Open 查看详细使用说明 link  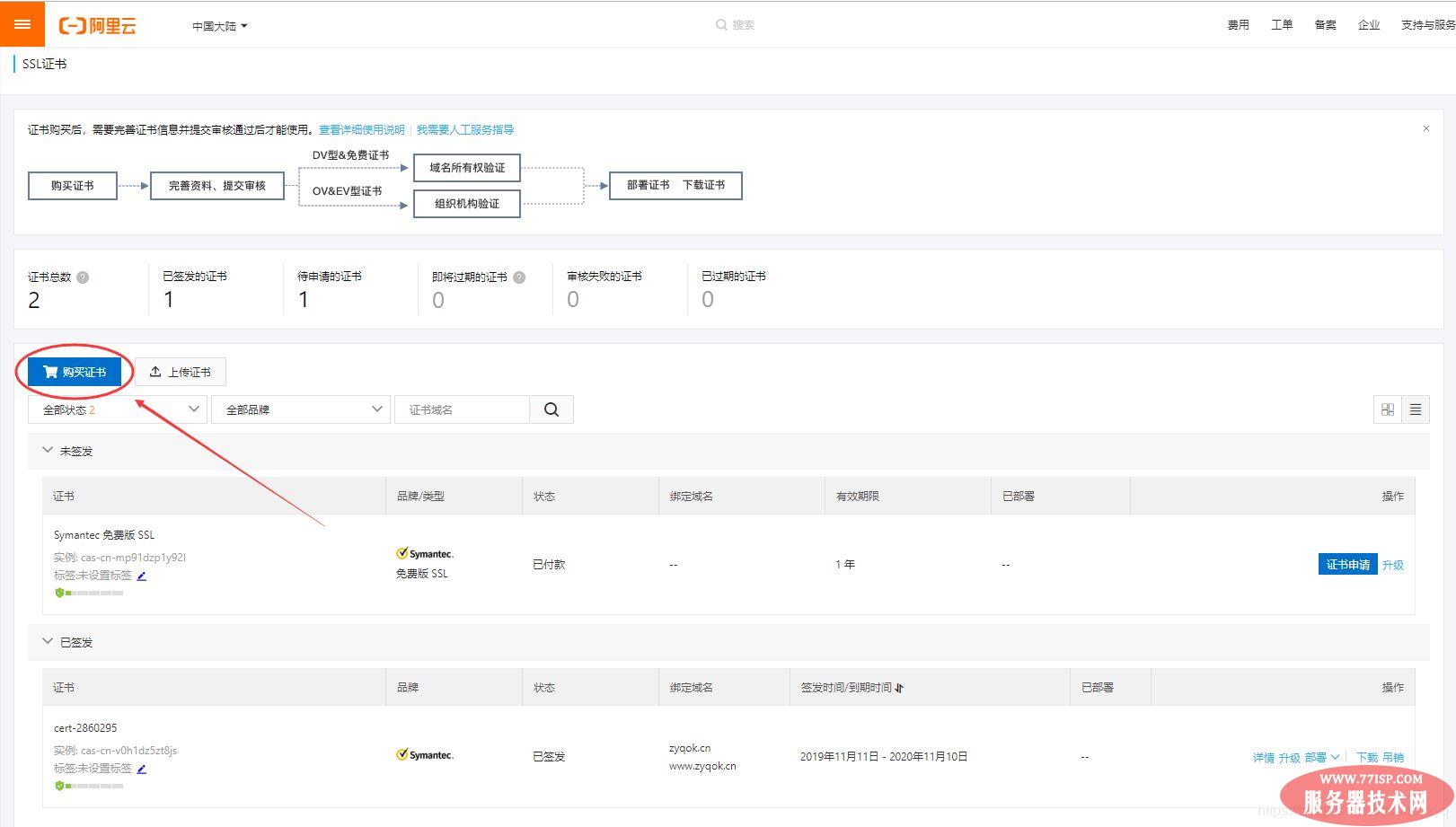(362, 130)
